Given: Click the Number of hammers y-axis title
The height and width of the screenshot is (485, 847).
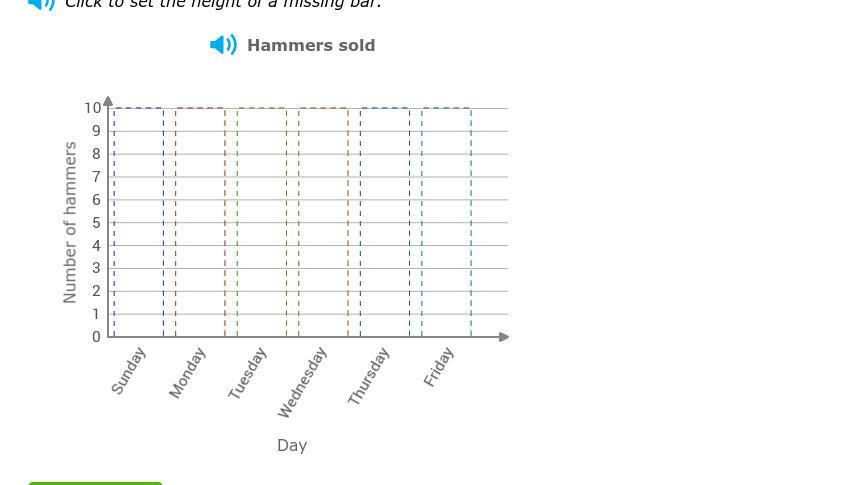Looking at the screenshot, I should coord(70,222).
